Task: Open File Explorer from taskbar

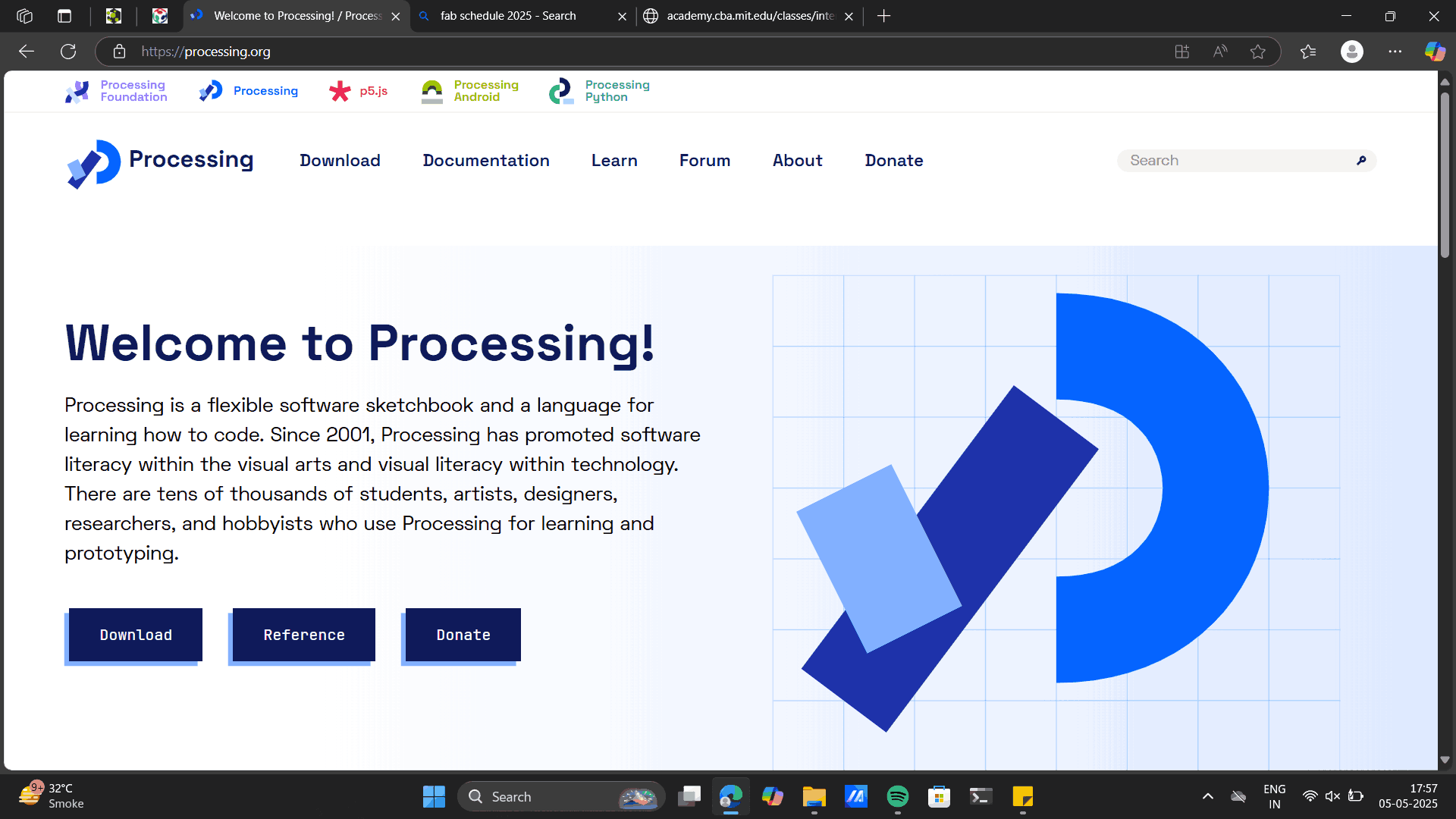Action: click(x=814, y=796)
